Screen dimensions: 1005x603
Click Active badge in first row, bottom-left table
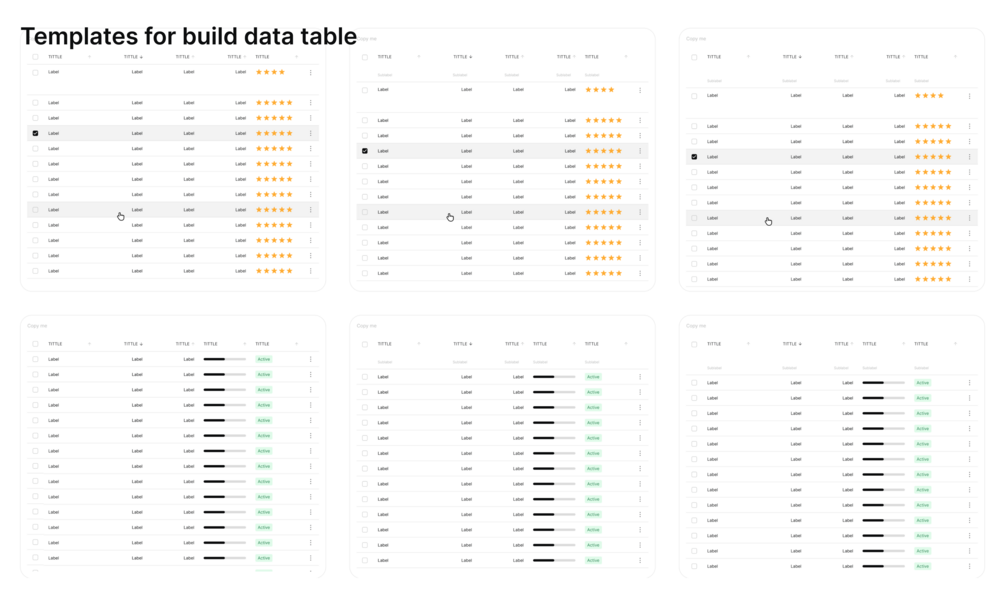[x=263, y=359]
